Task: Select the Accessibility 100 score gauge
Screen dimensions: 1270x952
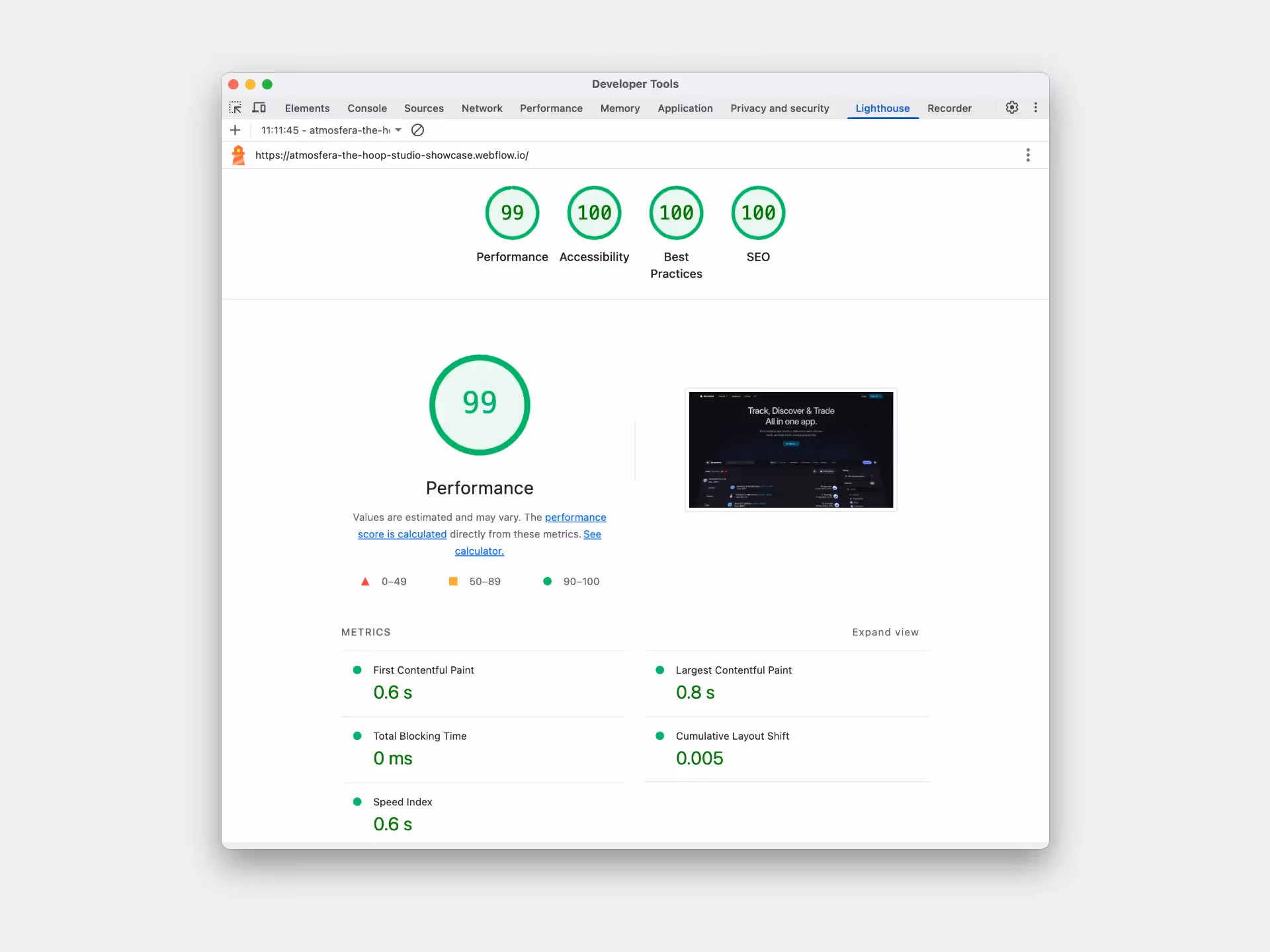Action: (x=594, y=213)
